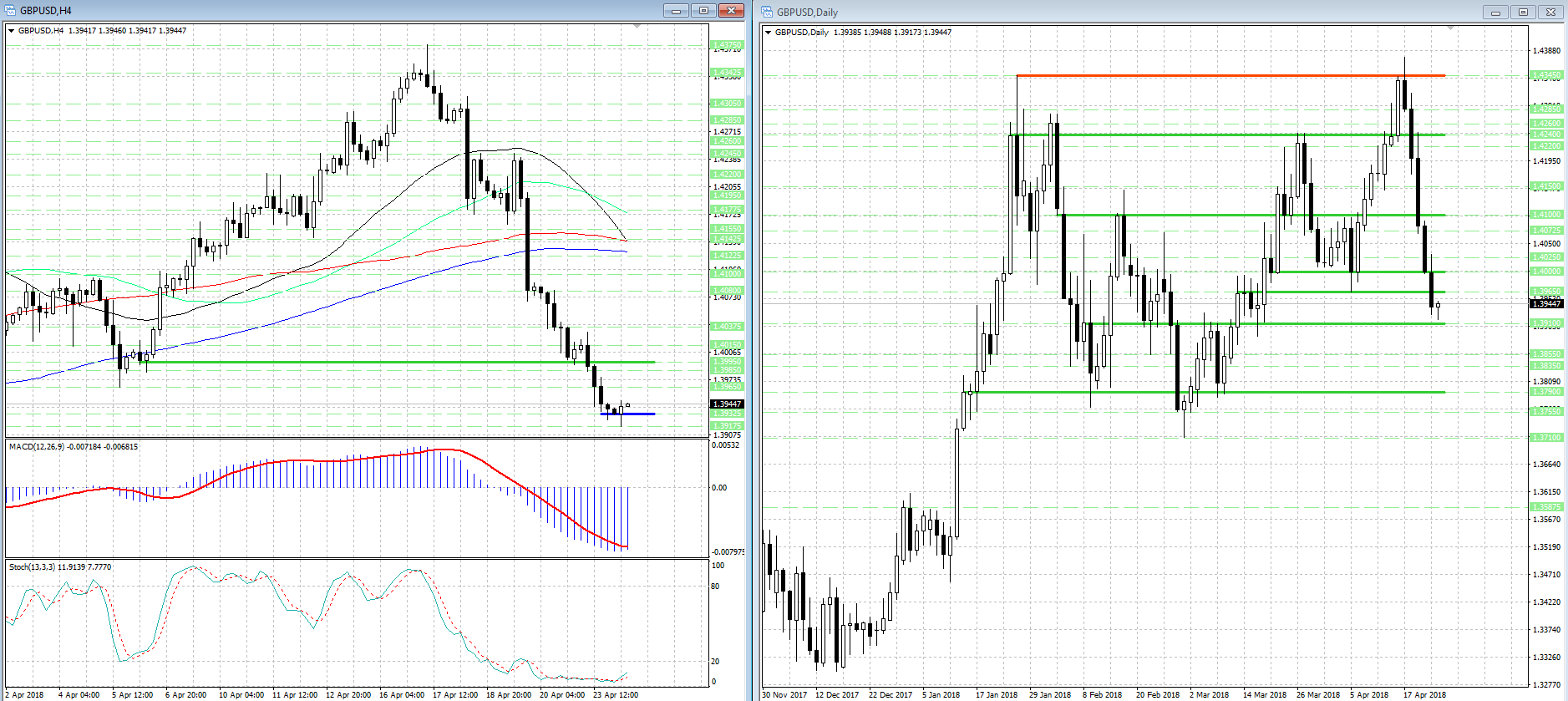
Task: Select the Stoch(13,3,3) indicator label
Action: coord(60,567)
